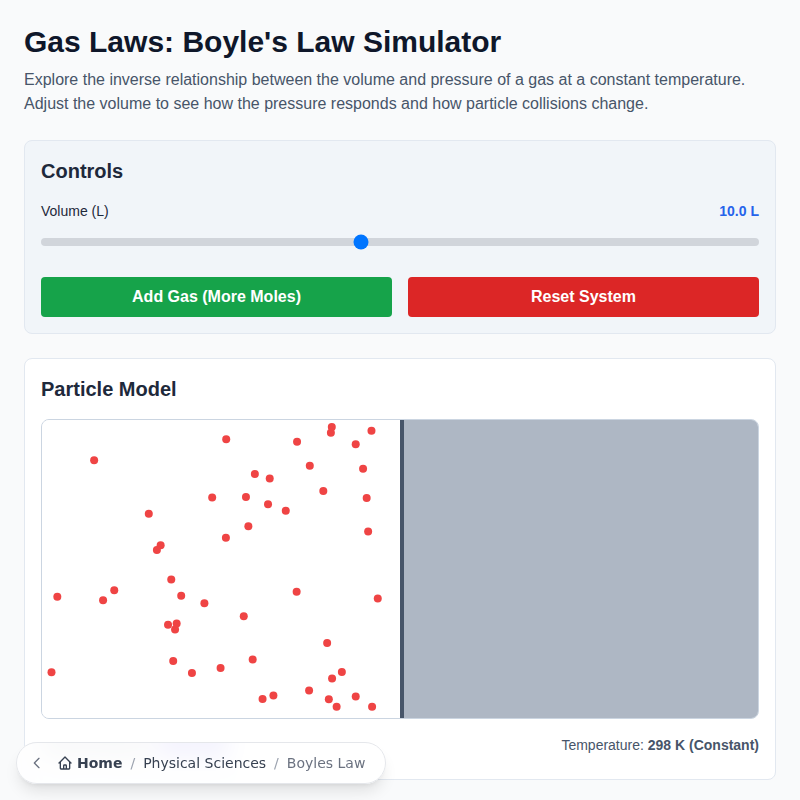Click the back chevron in the breadcrumb bar
The width and height of the screenshot is (800, 800).
[x=36, y=763]
